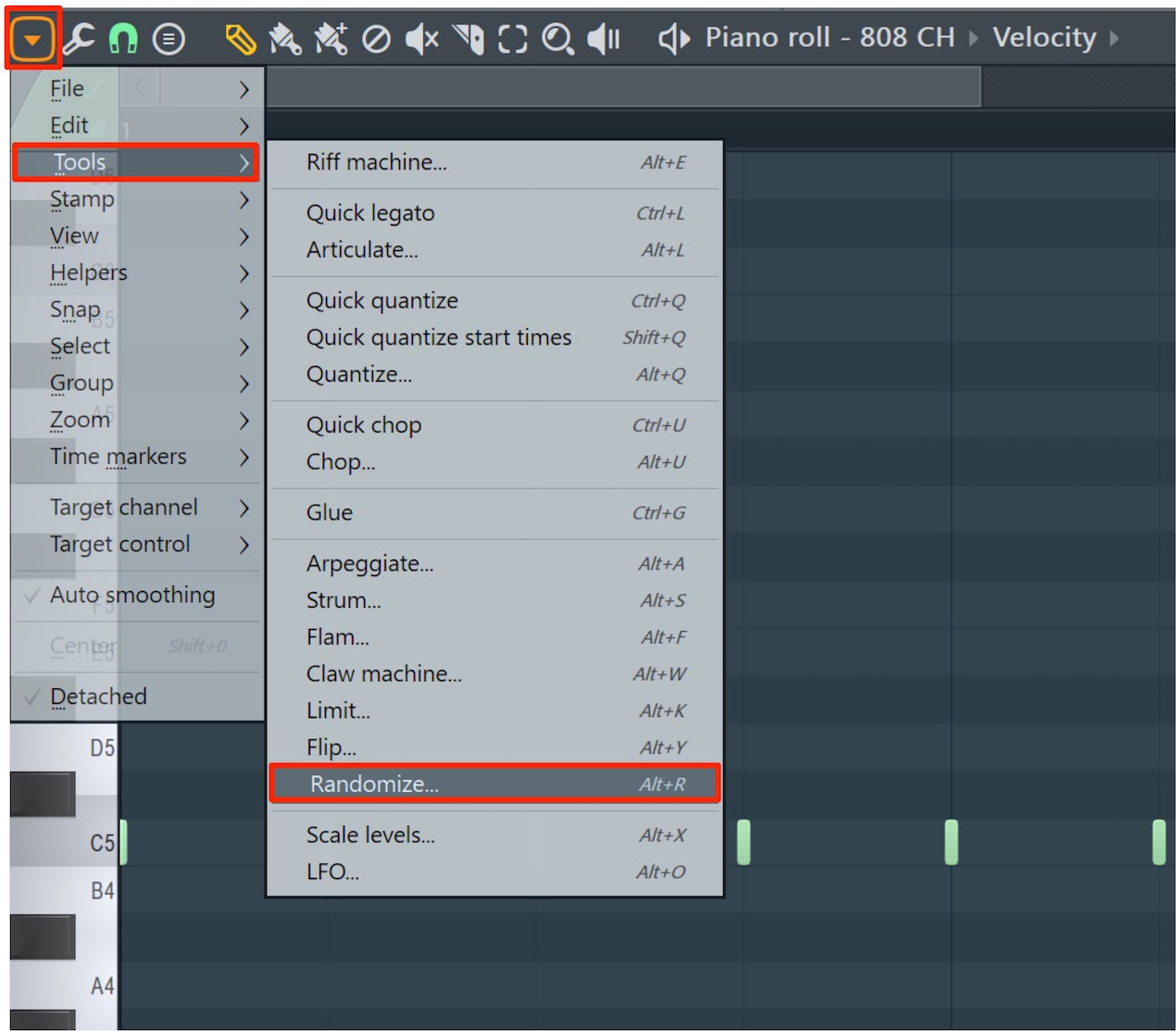Image resolution: width=1176 pixels, height=1031 pixels.
Task: Open the Stamp submenu
Action: point(137,199)
